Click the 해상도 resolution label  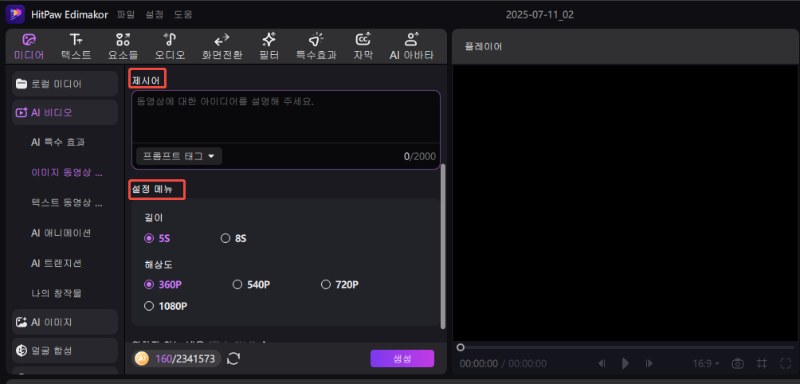pyautogui.click(x=158, y=264)
